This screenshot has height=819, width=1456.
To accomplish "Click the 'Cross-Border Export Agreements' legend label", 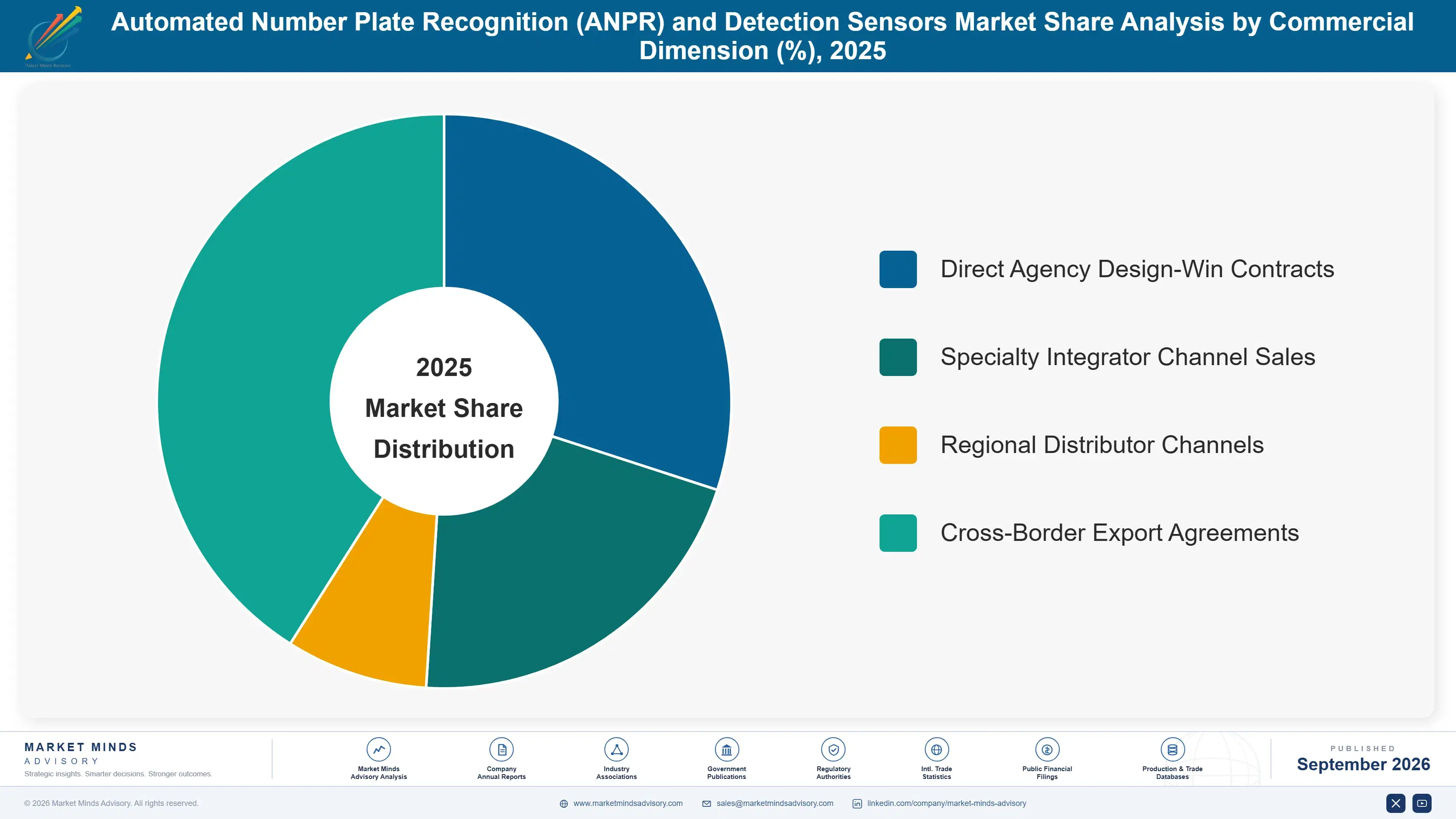I will 1119,533.
